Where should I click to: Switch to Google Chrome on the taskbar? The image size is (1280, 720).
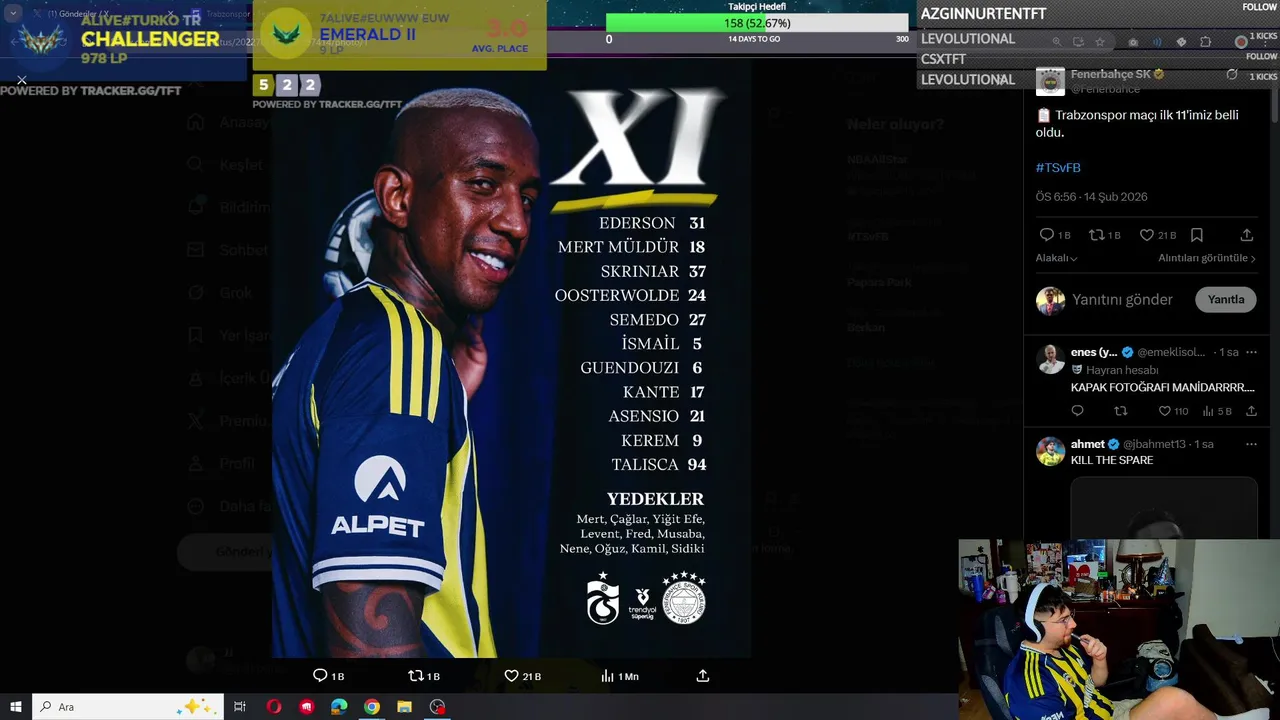372,707
